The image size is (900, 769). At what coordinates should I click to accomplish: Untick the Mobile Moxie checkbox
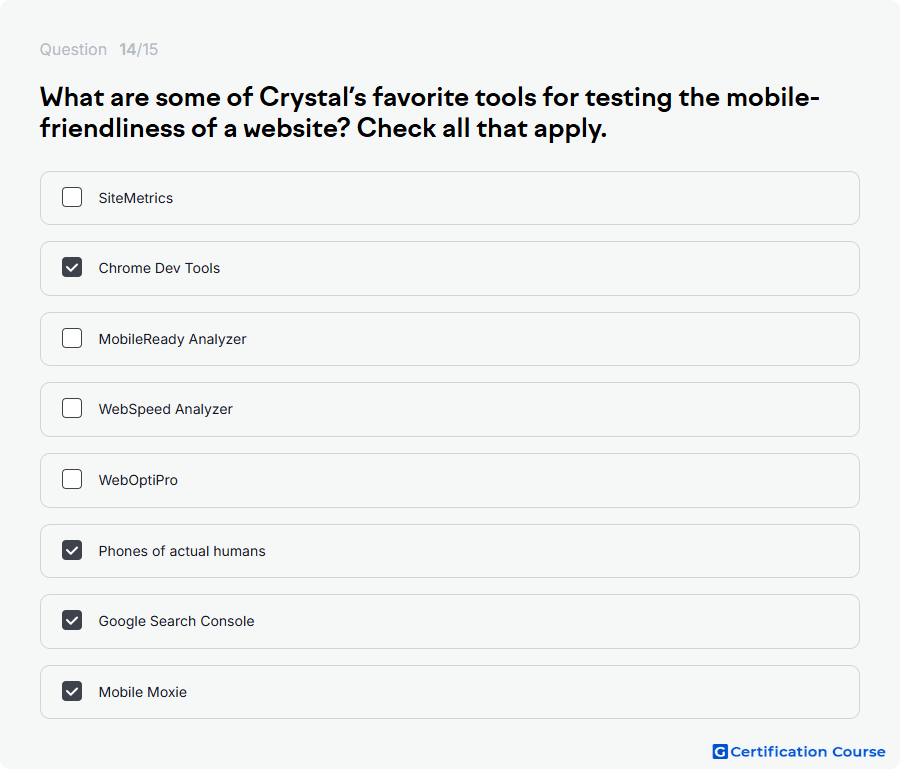(x=72, y=692)
